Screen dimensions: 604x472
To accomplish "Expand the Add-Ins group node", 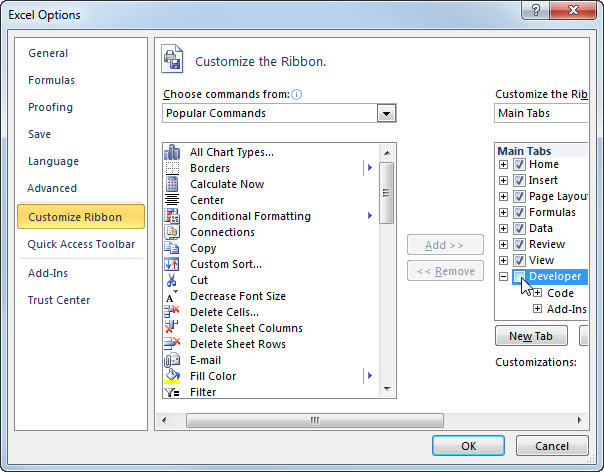I will pos(537,309).
